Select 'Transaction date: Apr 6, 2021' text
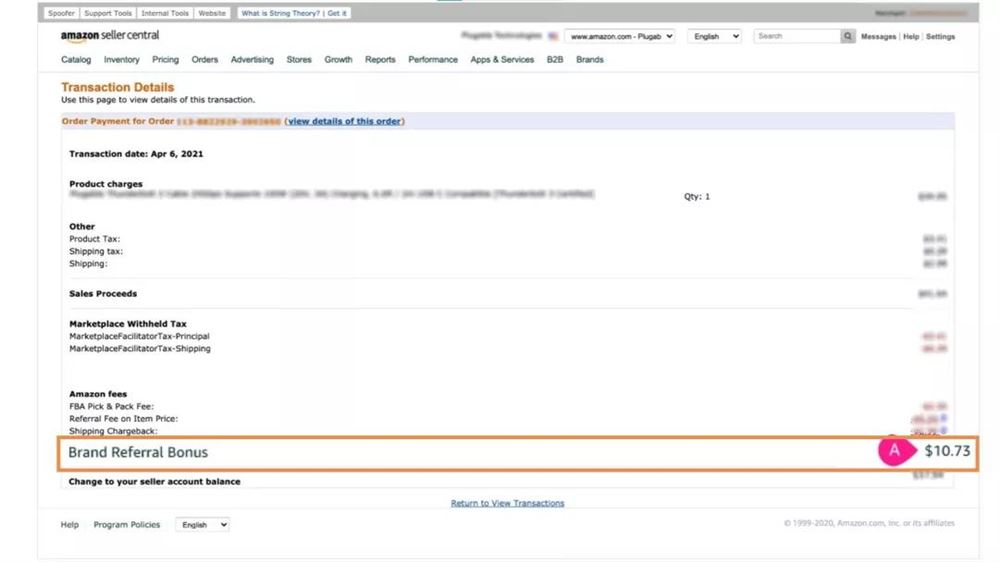This screenshot has width=999, height=562. 136,154
